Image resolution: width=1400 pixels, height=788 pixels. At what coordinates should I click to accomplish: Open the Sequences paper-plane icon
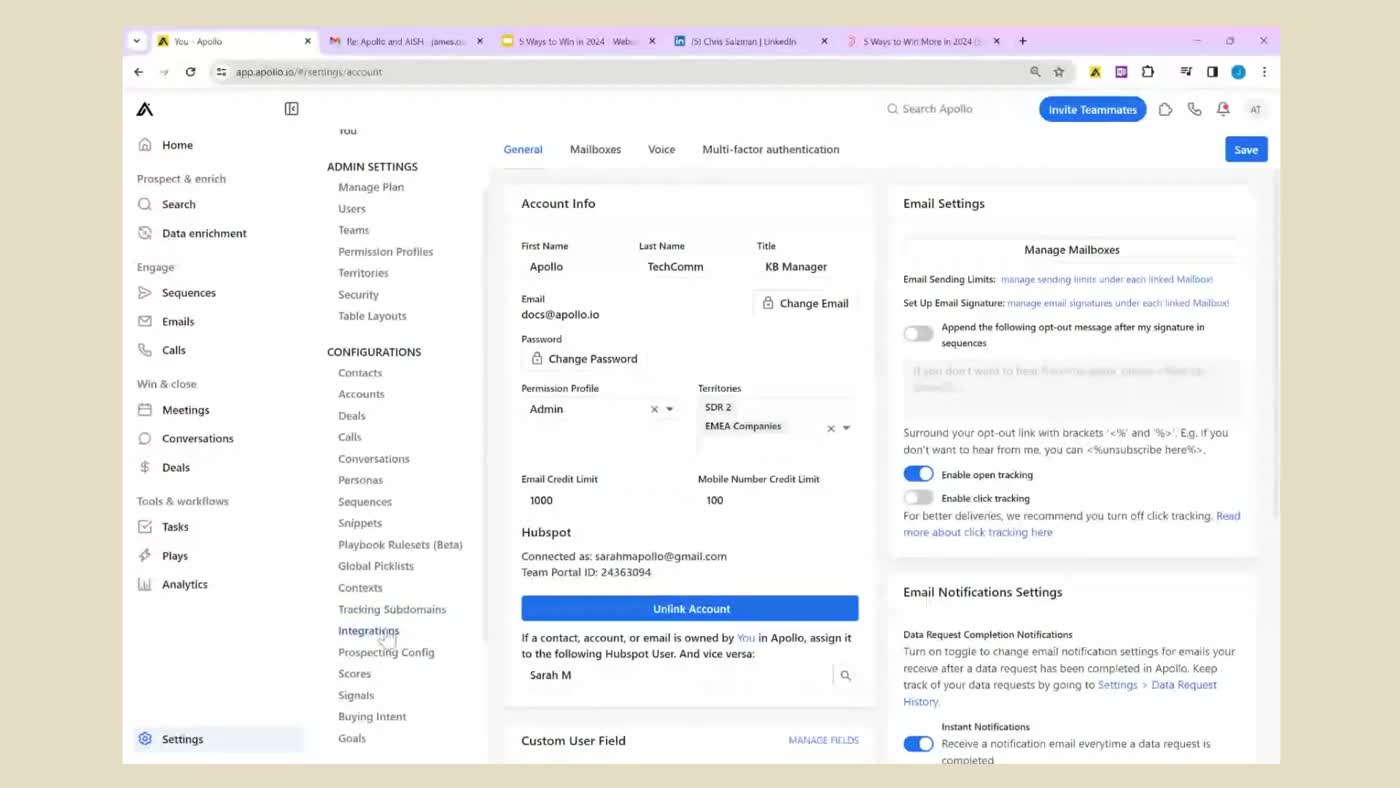(x=145, y=293)
